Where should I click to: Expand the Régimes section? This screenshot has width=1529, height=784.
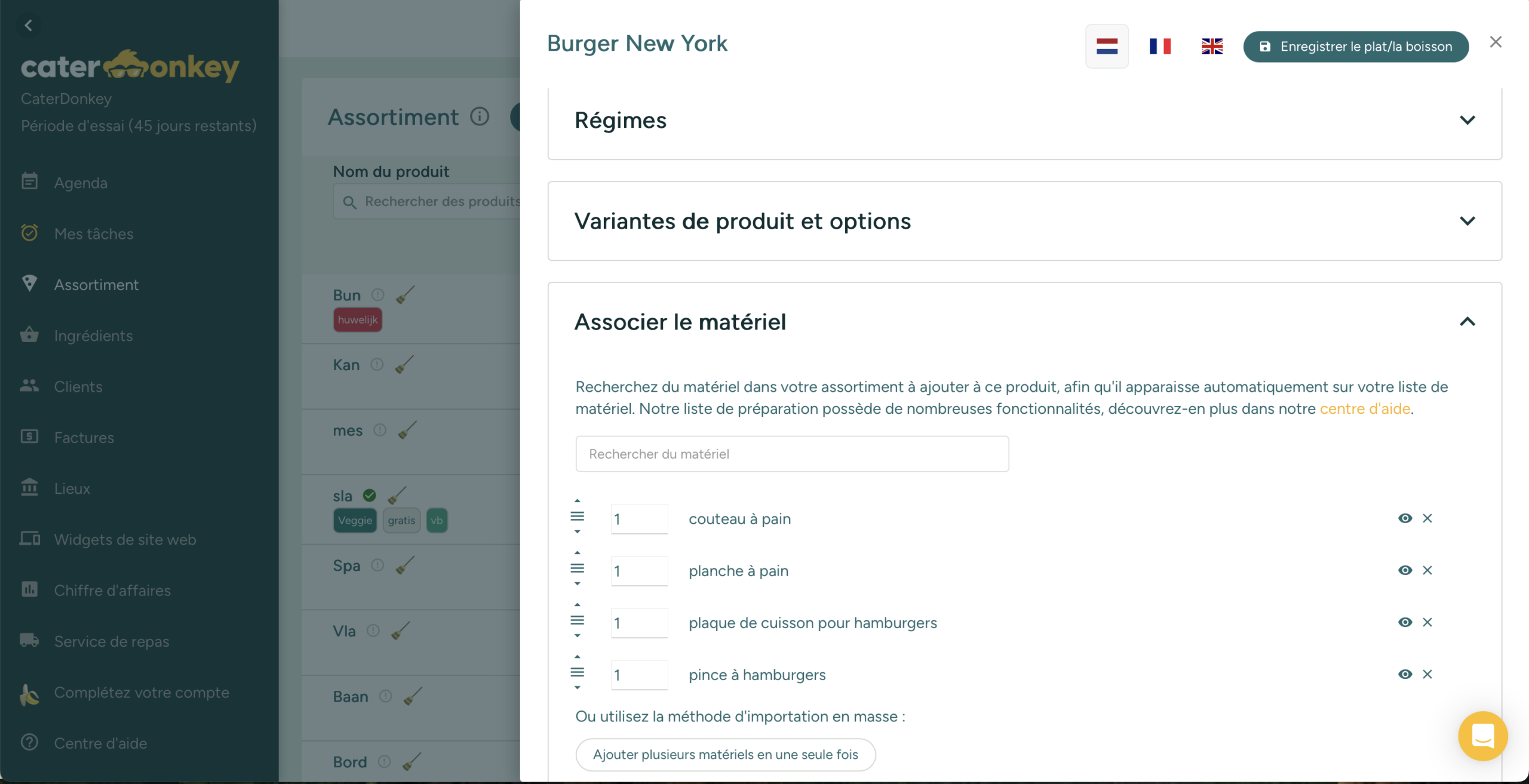click(x=1467, y=119)
